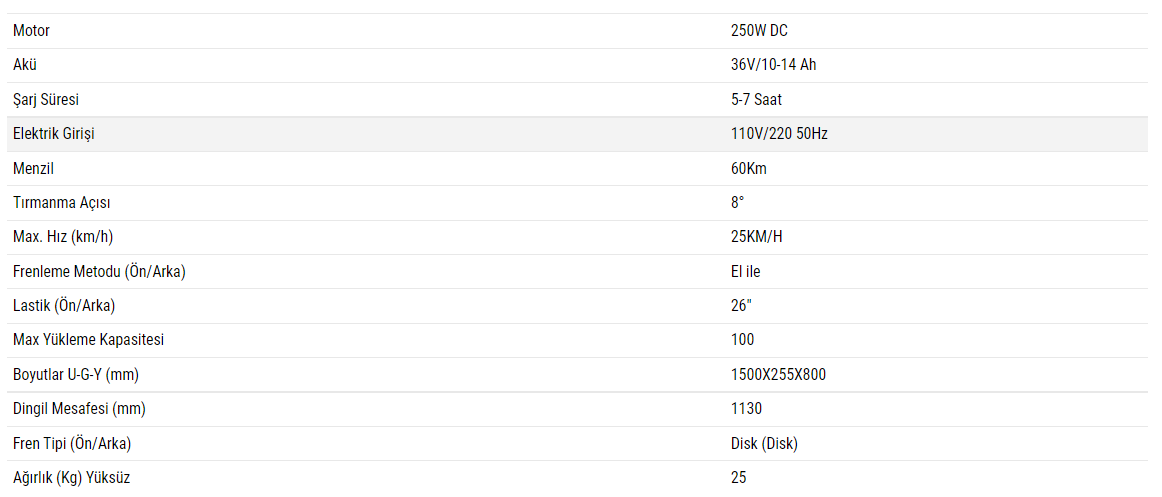Select the 1500X255X800 dimensions value
This screenshot has width=1162, height=497.
[778, 375]
